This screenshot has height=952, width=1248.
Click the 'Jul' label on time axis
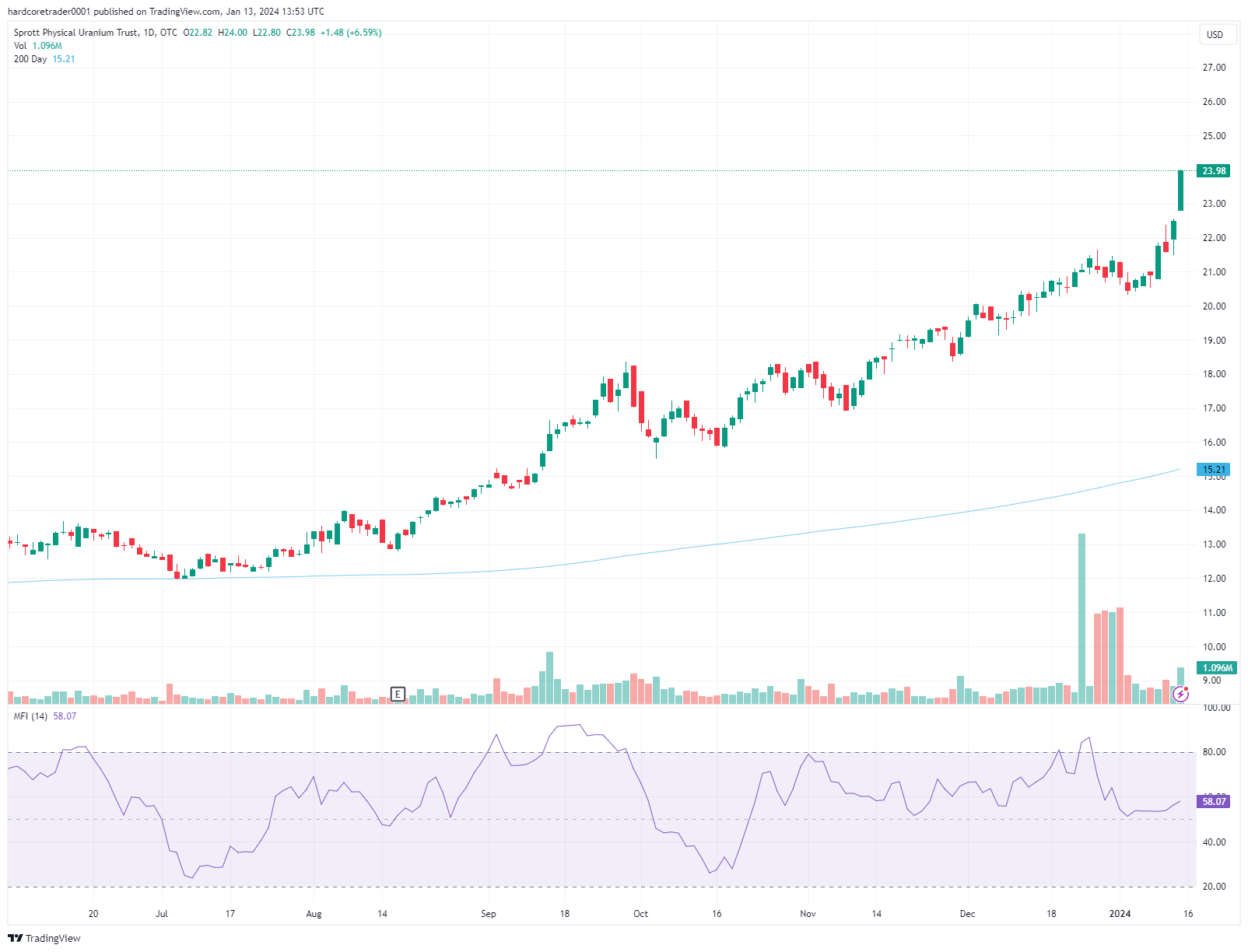[162, 914]
